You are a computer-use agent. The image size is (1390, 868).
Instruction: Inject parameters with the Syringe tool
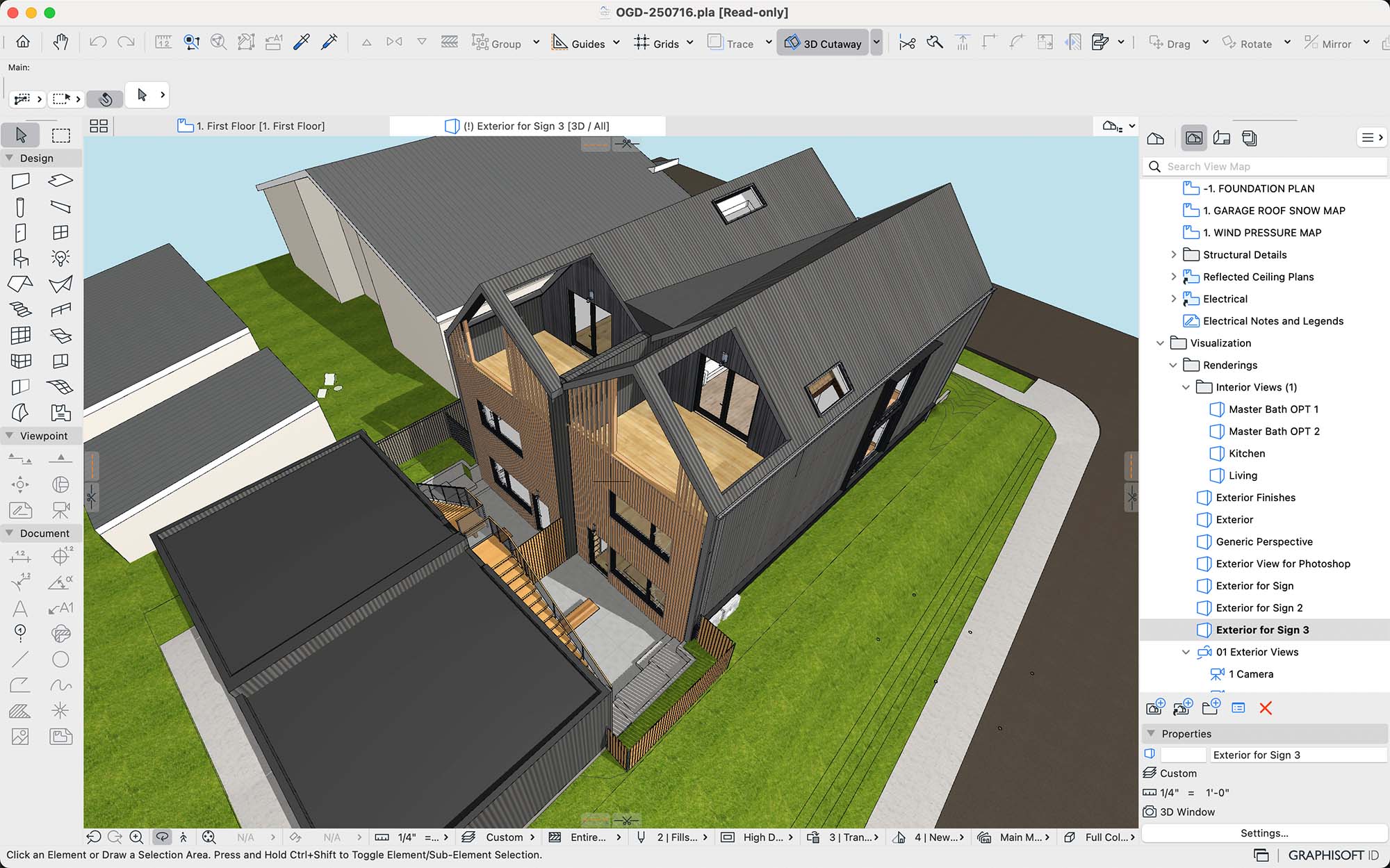pyautogui.click(x=329, y=42)
